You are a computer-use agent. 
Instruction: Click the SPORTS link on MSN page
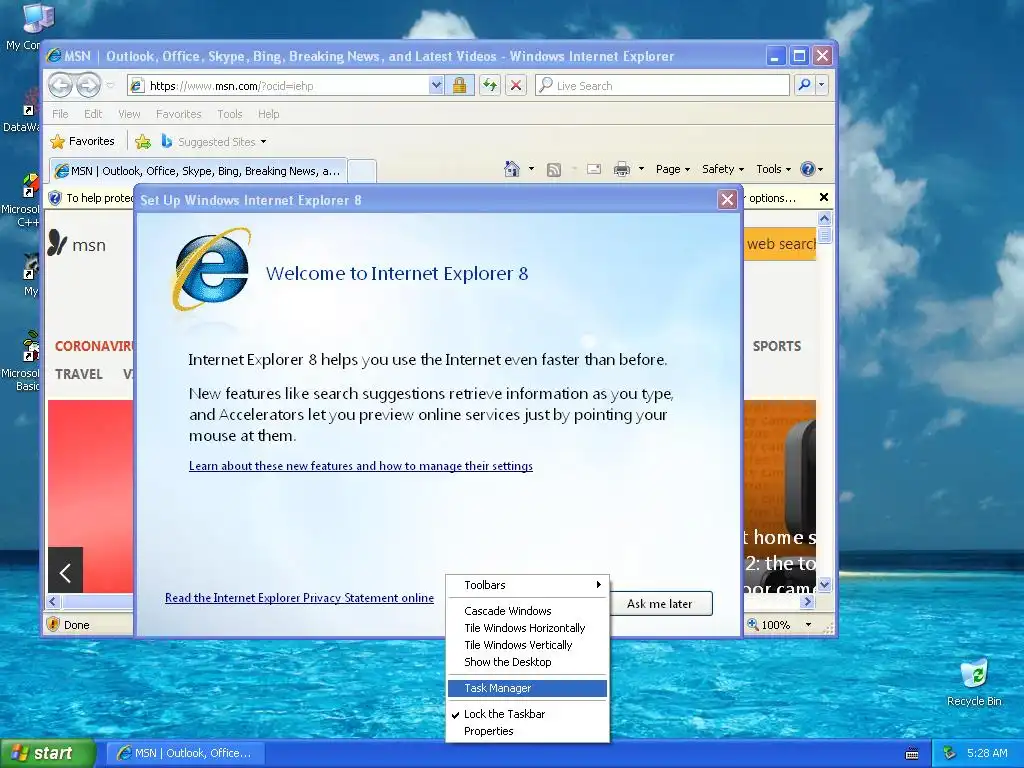point(776,346)
